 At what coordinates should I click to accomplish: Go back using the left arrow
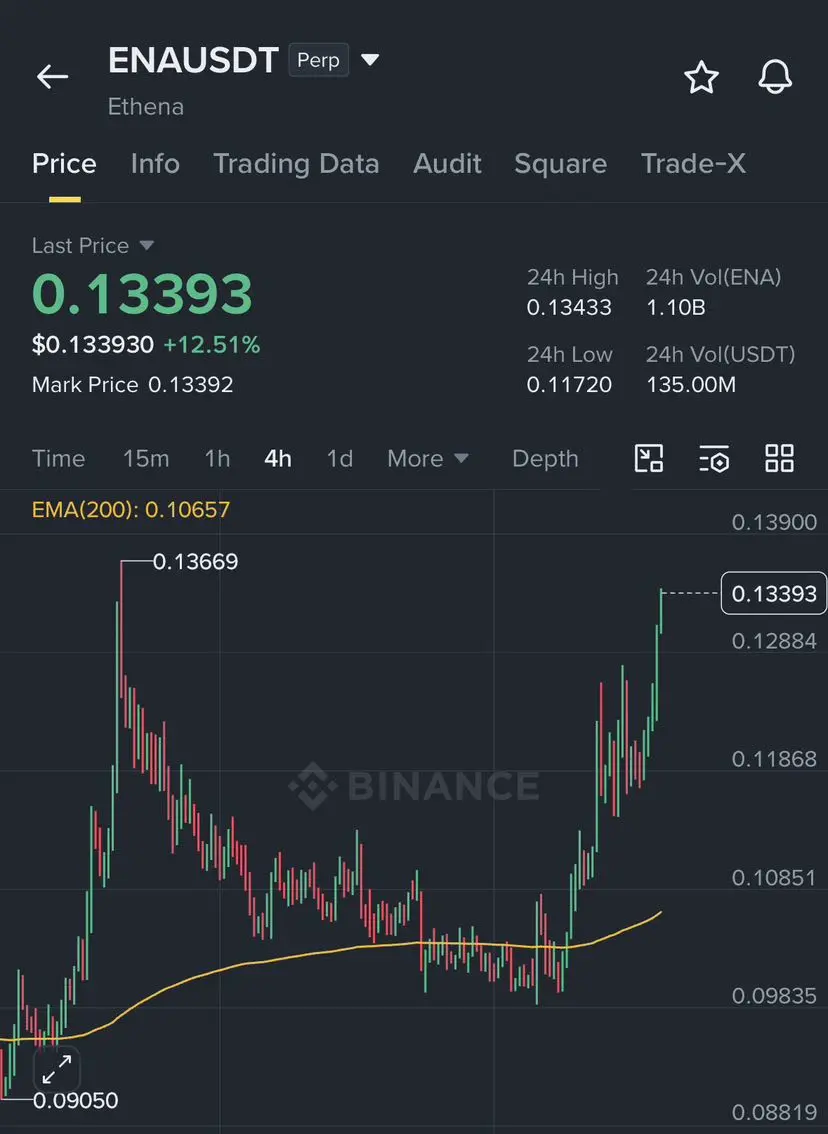53,76
